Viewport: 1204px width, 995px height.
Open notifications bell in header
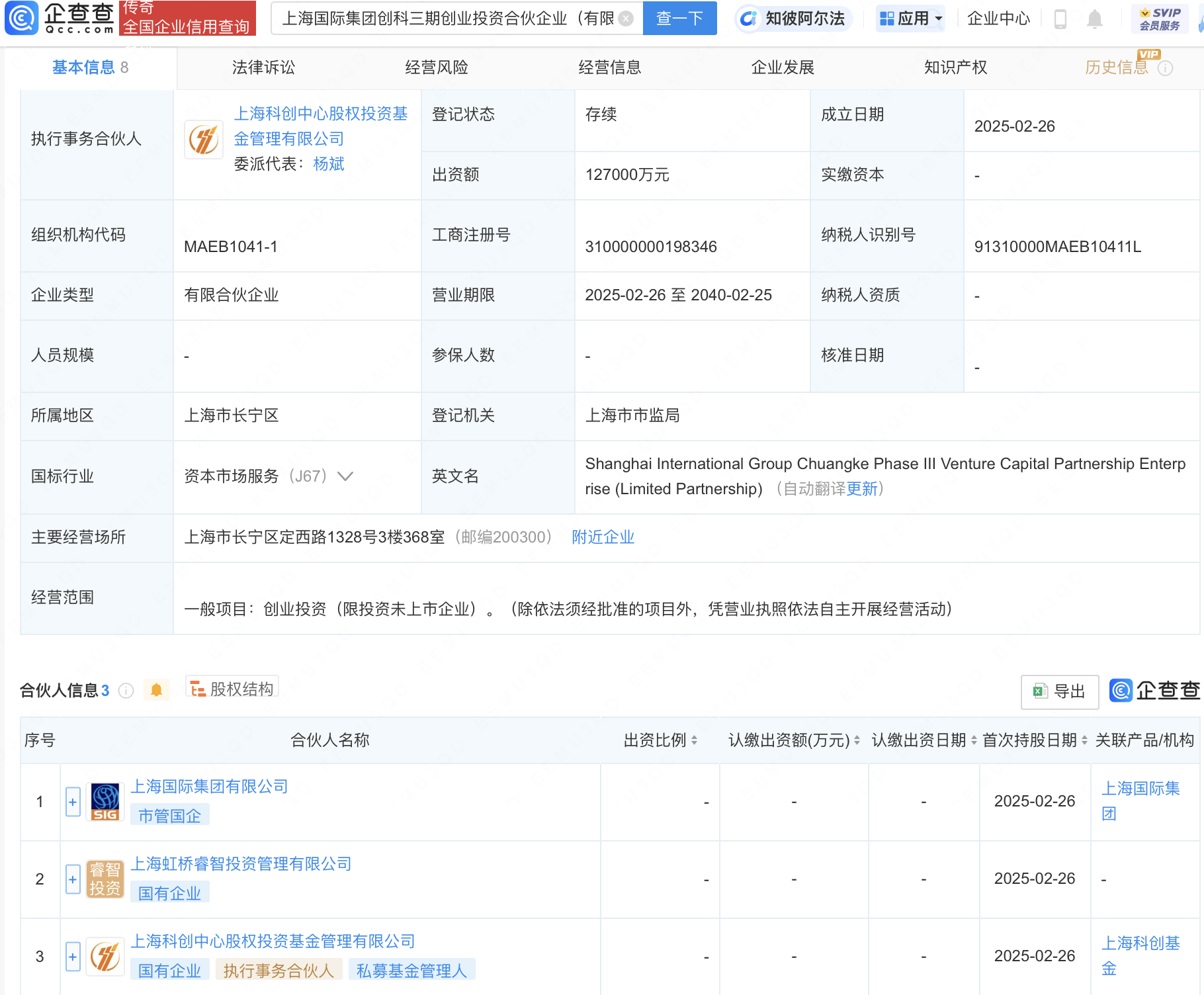pos(1095,19)
